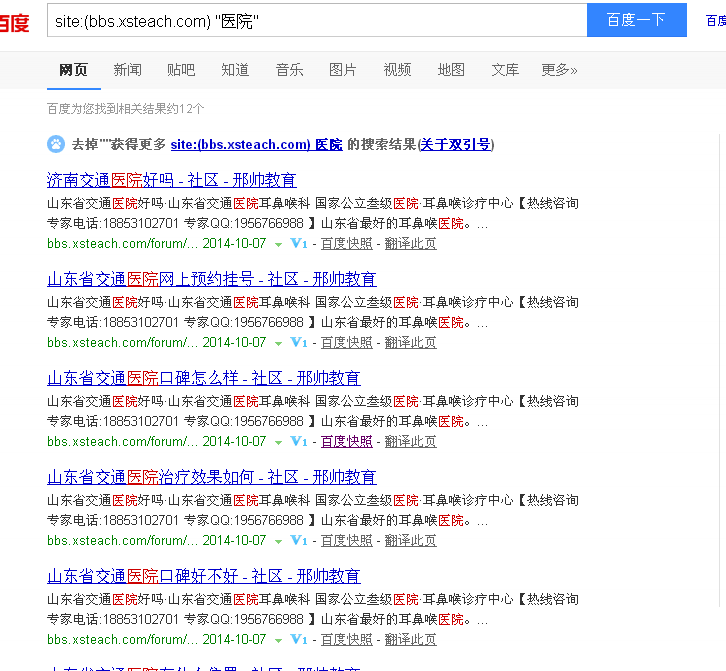Open 翻译此页 for 口碑怎么样 result
The height and width of the screenshot is (671, 726).
tap(411, 442)
